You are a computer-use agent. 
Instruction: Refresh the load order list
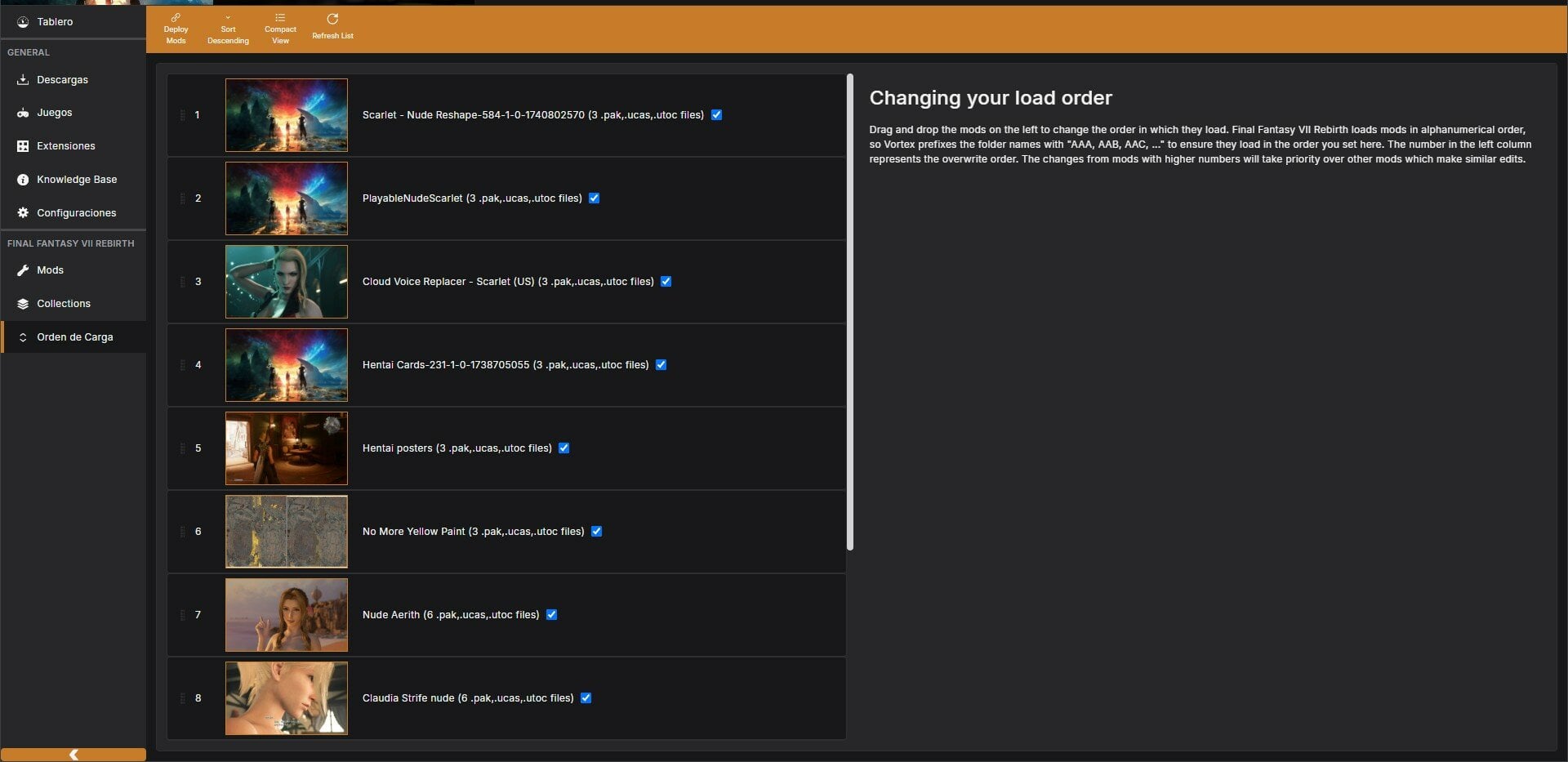click(x=332, y=26)
